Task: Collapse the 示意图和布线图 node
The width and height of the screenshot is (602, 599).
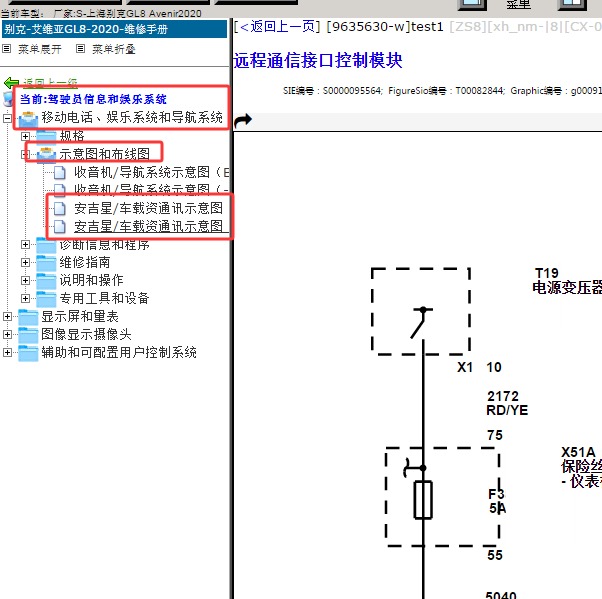Action: pyautogui.click(x=25, y=154)
